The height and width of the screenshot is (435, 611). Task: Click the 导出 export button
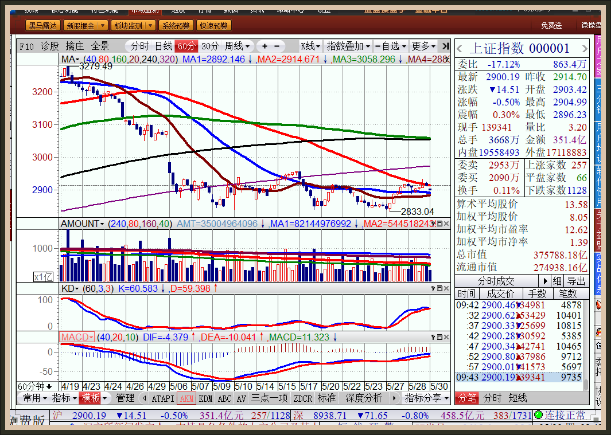(x=576, y=281)
